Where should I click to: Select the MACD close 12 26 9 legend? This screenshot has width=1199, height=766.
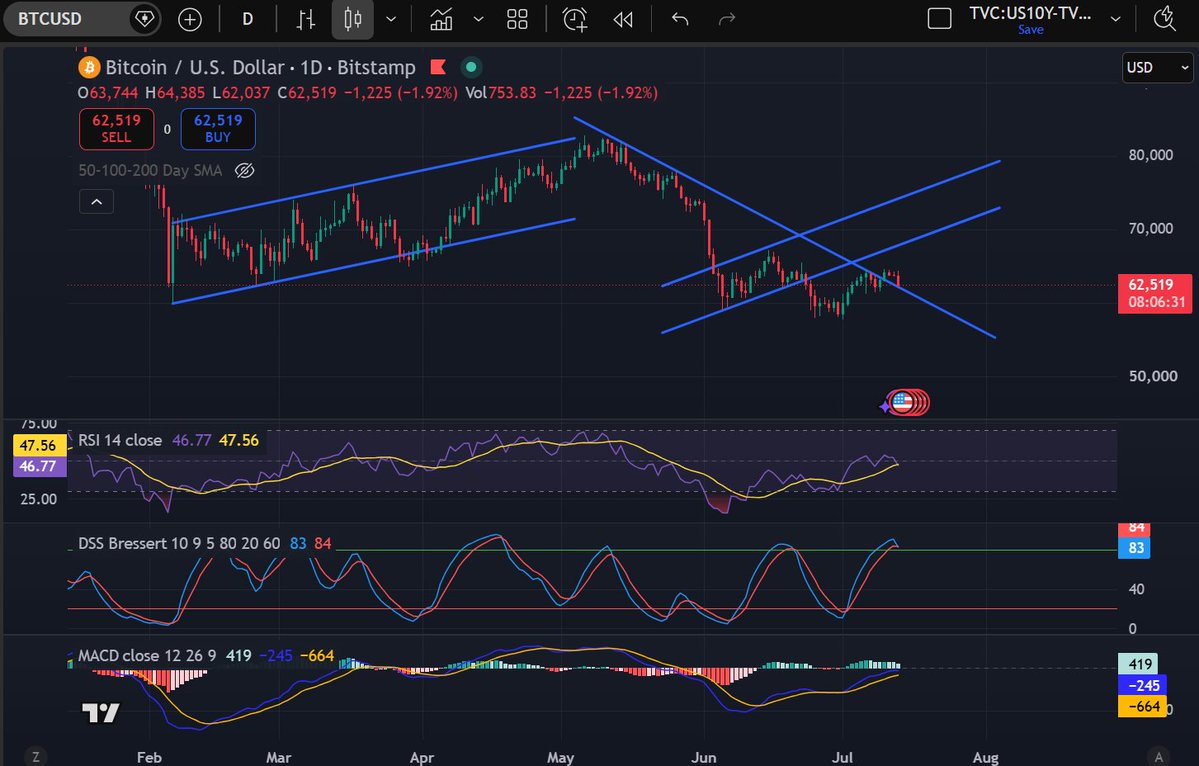click(147, 656)
